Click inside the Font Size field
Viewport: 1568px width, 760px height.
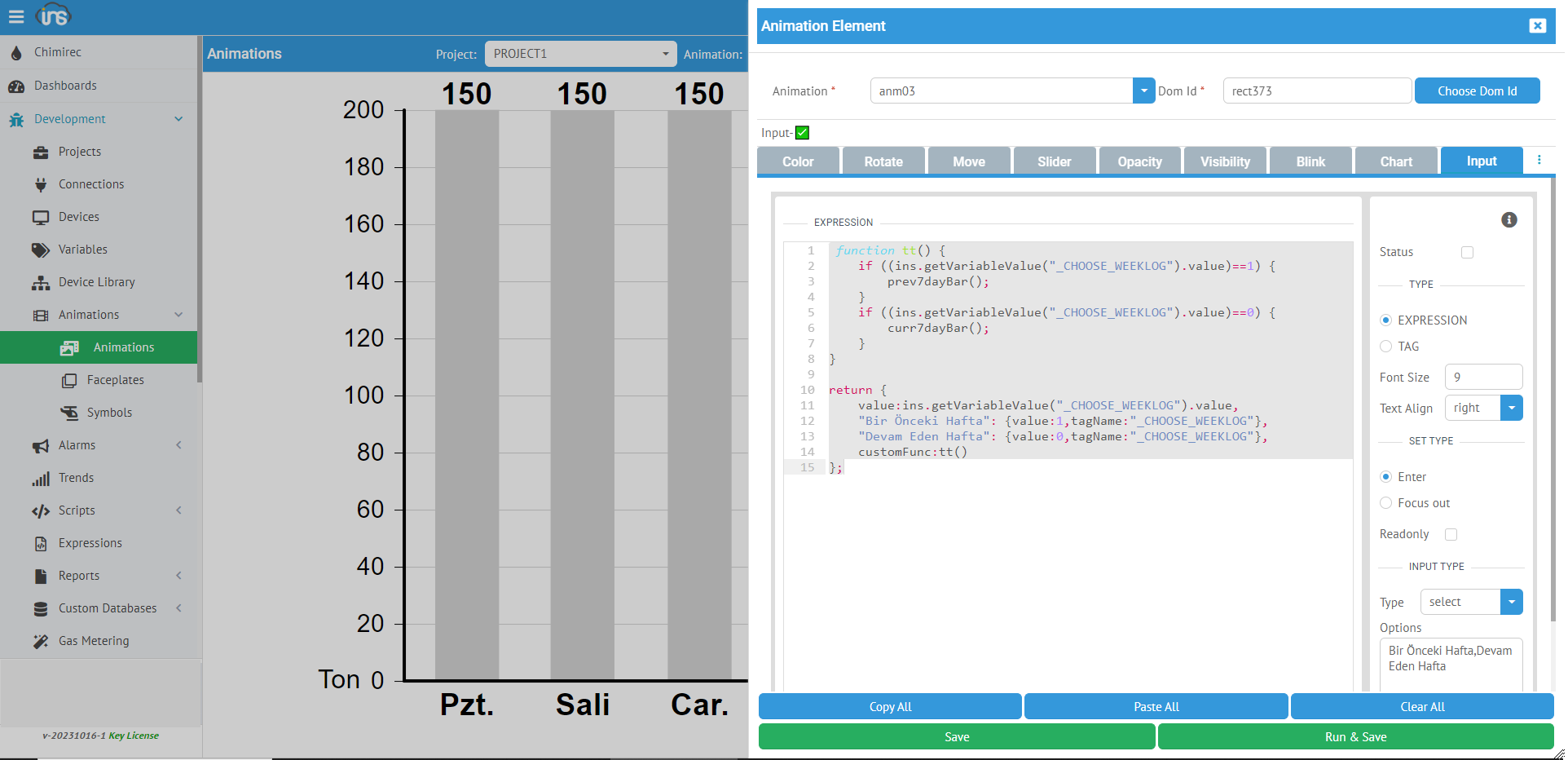[1482, 378]
